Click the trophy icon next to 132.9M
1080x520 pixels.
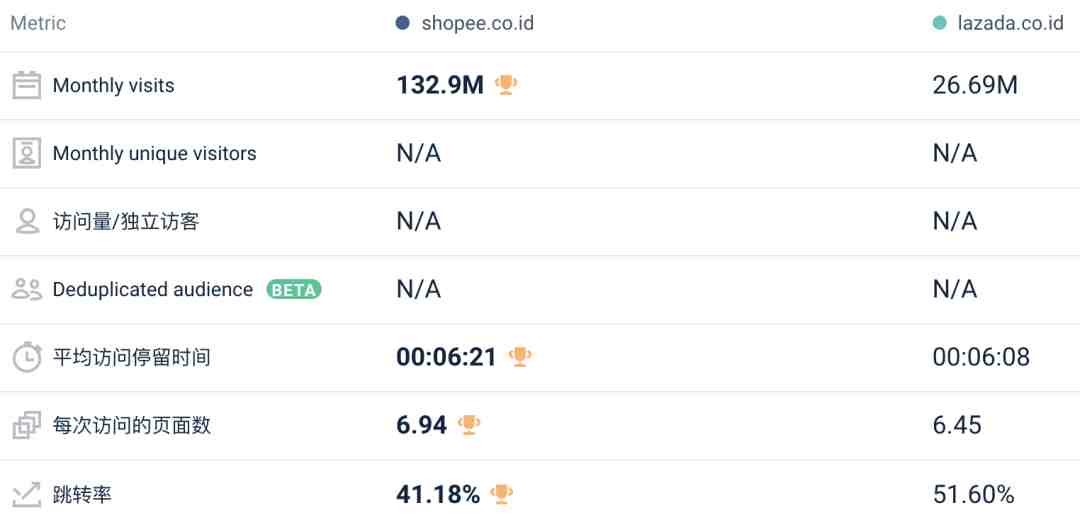(506, 85)
